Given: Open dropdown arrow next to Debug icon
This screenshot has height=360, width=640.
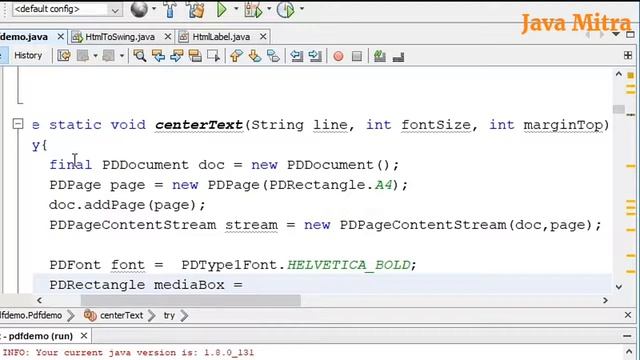Looking at the screenshot, I should pyautogui.click(x=269, y=9).
